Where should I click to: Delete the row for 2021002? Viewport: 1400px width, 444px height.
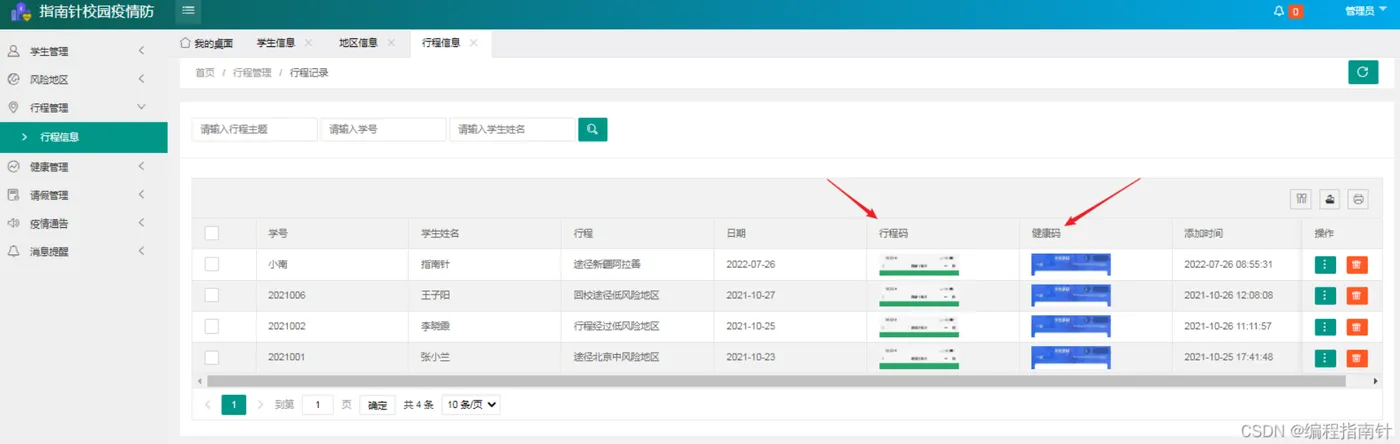pyautogui.click(x=1356, y=327)
